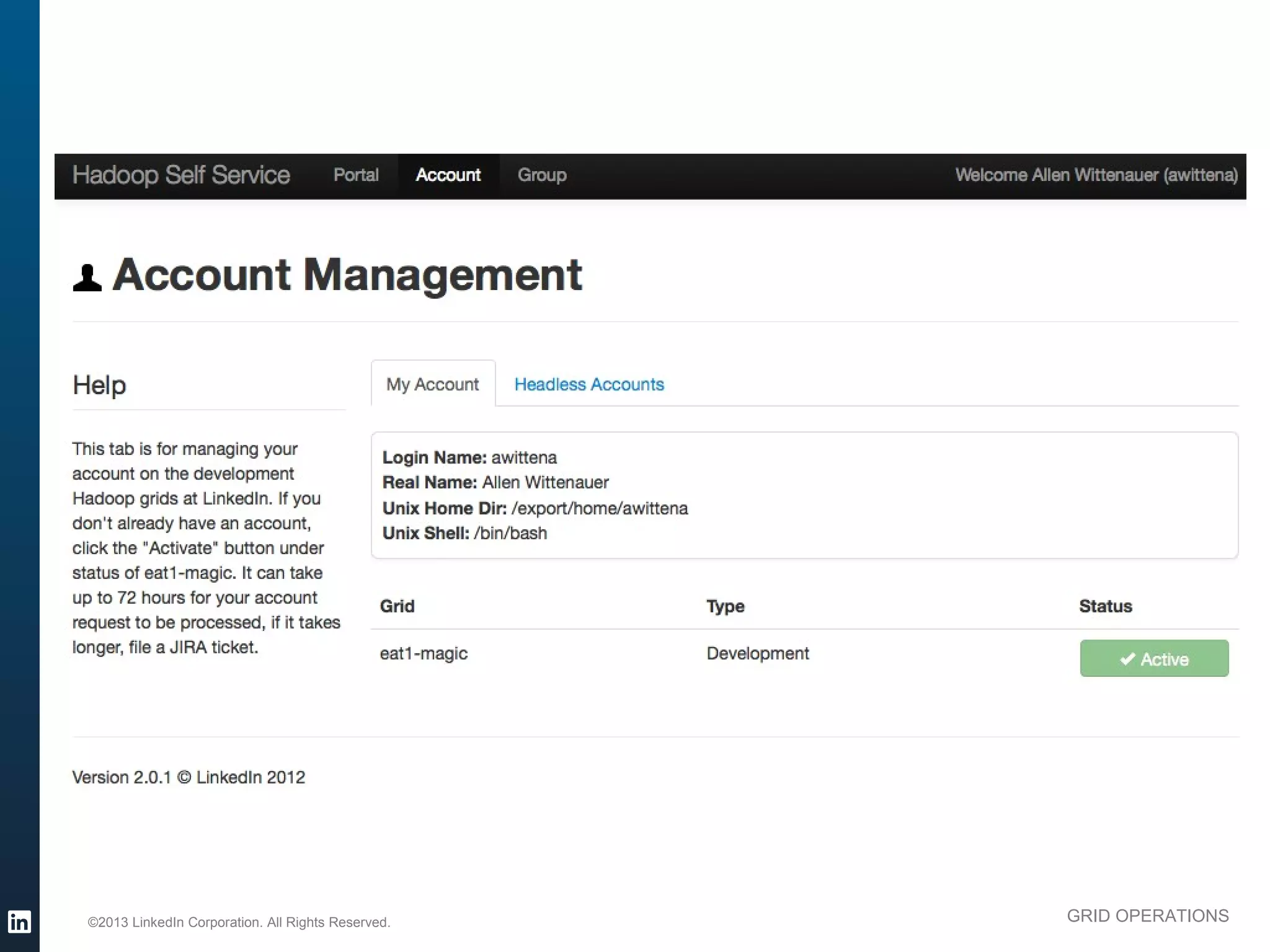Click the Account Management heading
The width and height of the screenshot is (1270, 952).
347,275
